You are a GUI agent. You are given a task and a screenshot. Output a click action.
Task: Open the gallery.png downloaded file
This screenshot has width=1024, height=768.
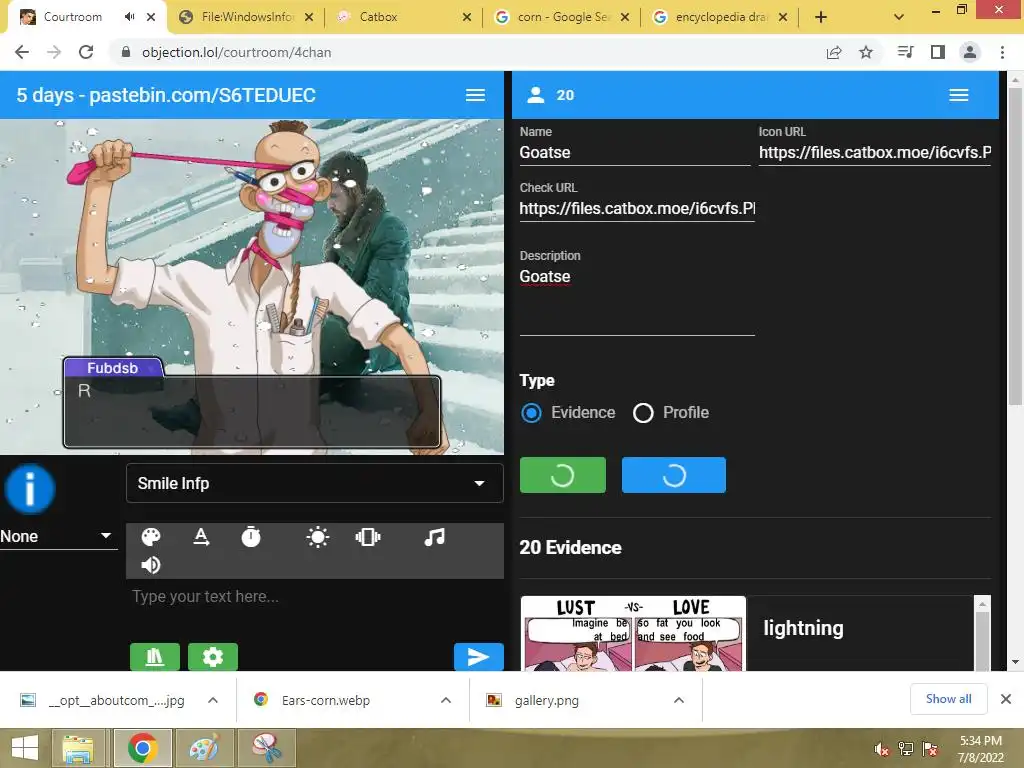(x=547, y=700)
